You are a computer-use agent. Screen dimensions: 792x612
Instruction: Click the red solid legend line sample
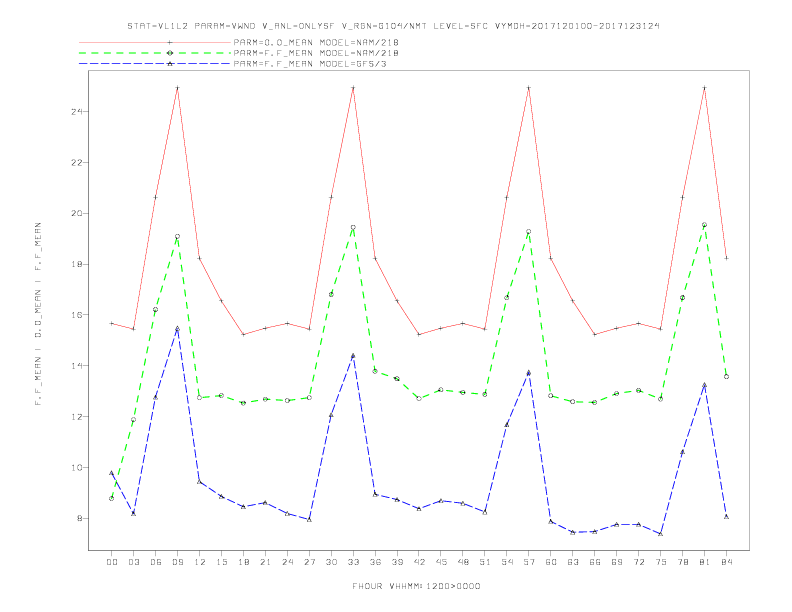pos(155,42)
